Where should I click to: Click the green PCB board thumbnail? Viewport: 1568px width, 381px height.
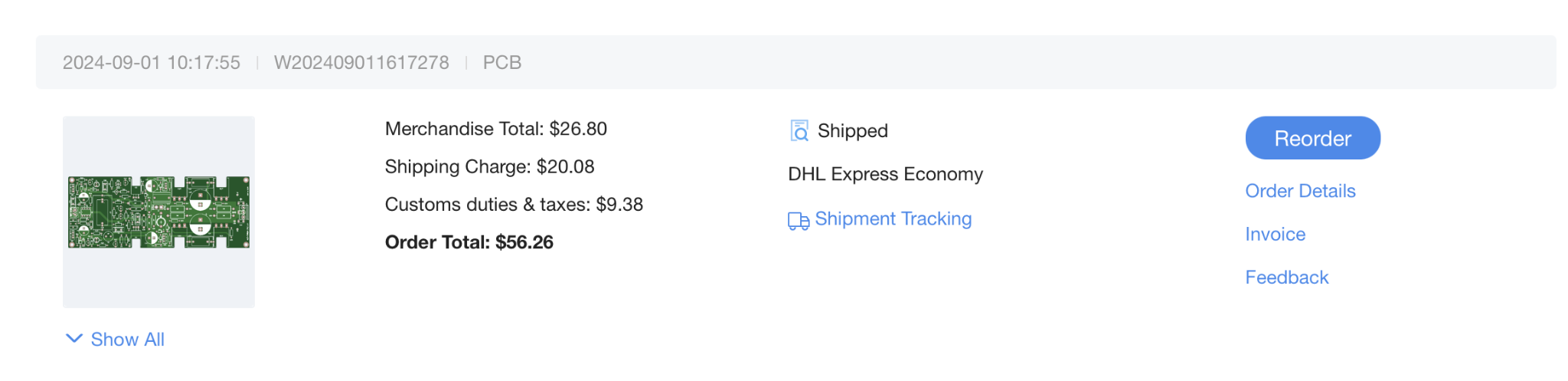[x=158, y=212]
